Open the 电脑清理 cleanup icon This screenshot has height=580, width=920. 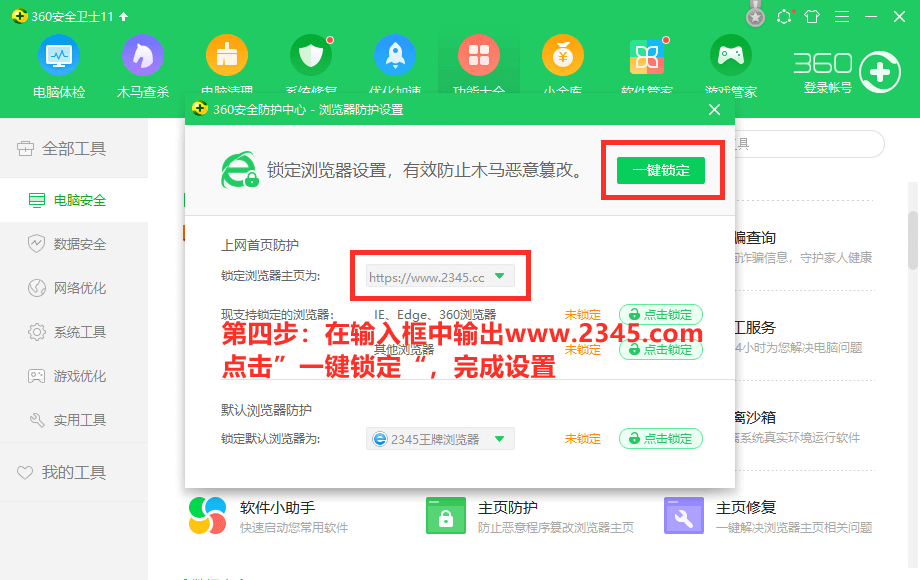227,56
